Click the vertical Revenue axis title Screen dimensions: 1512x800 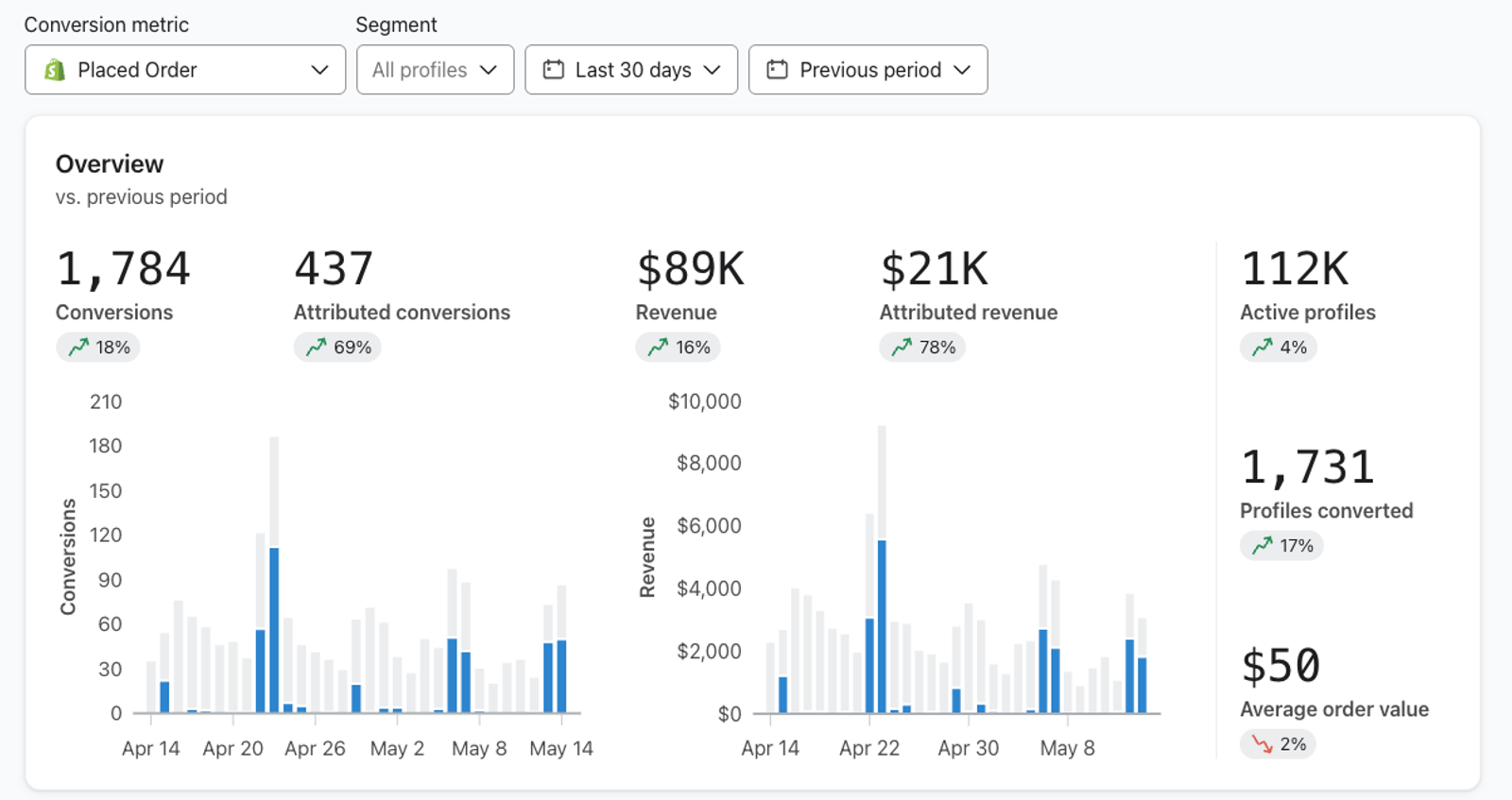(x=647, y=557)
